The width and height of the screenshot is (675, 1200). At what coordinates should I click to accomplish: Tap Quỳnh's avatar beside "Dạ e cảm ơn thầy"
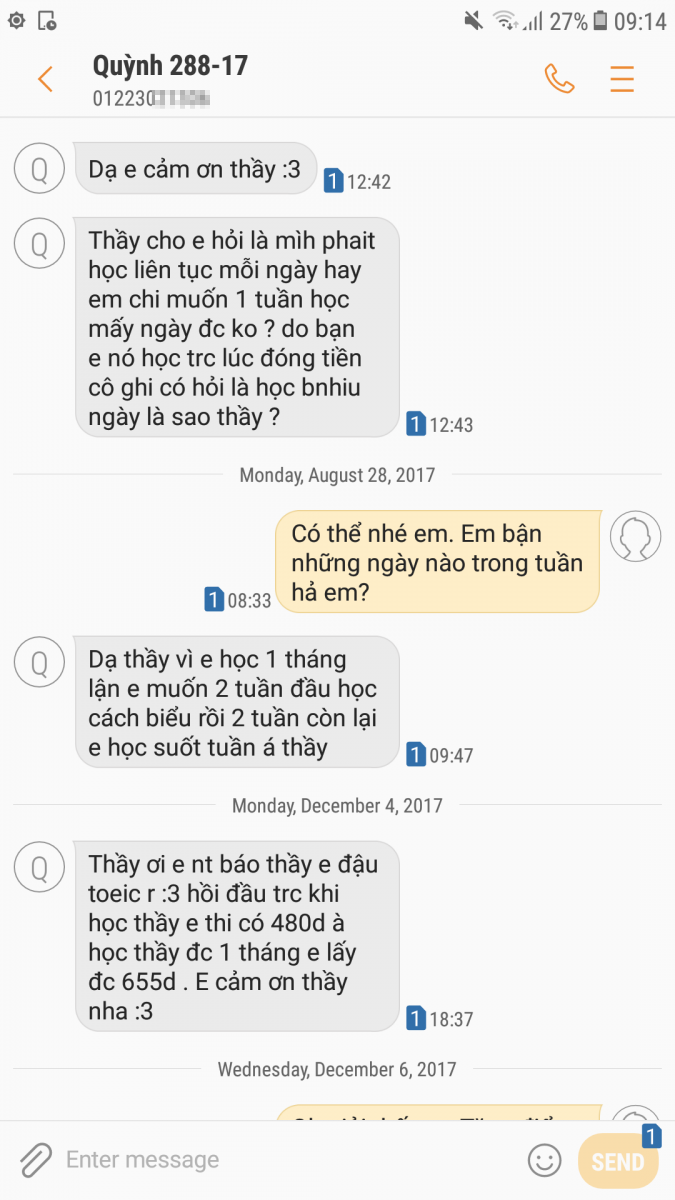click(x=40, y=169)
